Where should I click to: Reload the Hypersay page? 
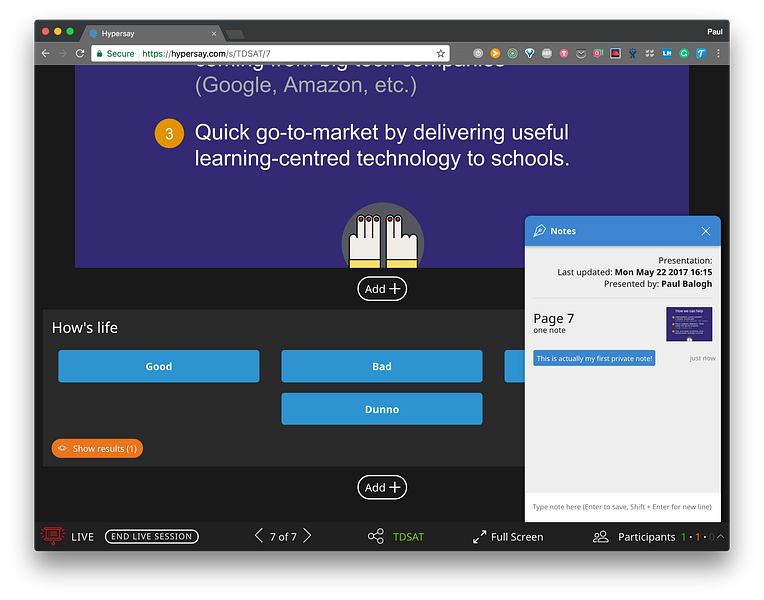coord(80,54)
